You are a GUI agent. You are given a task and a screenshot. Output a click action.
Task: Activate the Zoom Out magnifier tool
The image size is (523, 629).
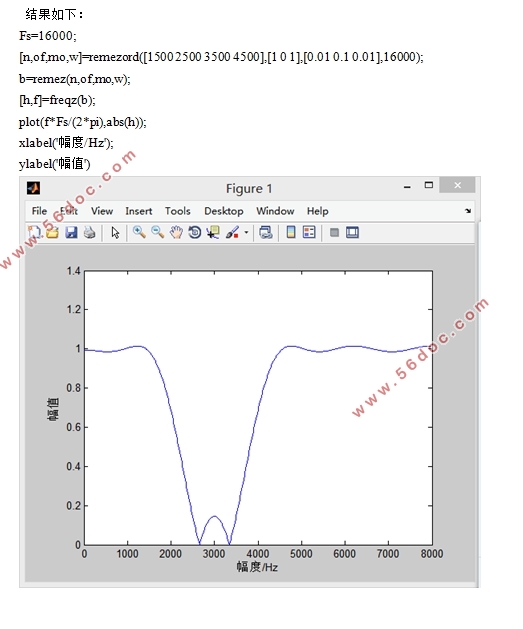157,232
